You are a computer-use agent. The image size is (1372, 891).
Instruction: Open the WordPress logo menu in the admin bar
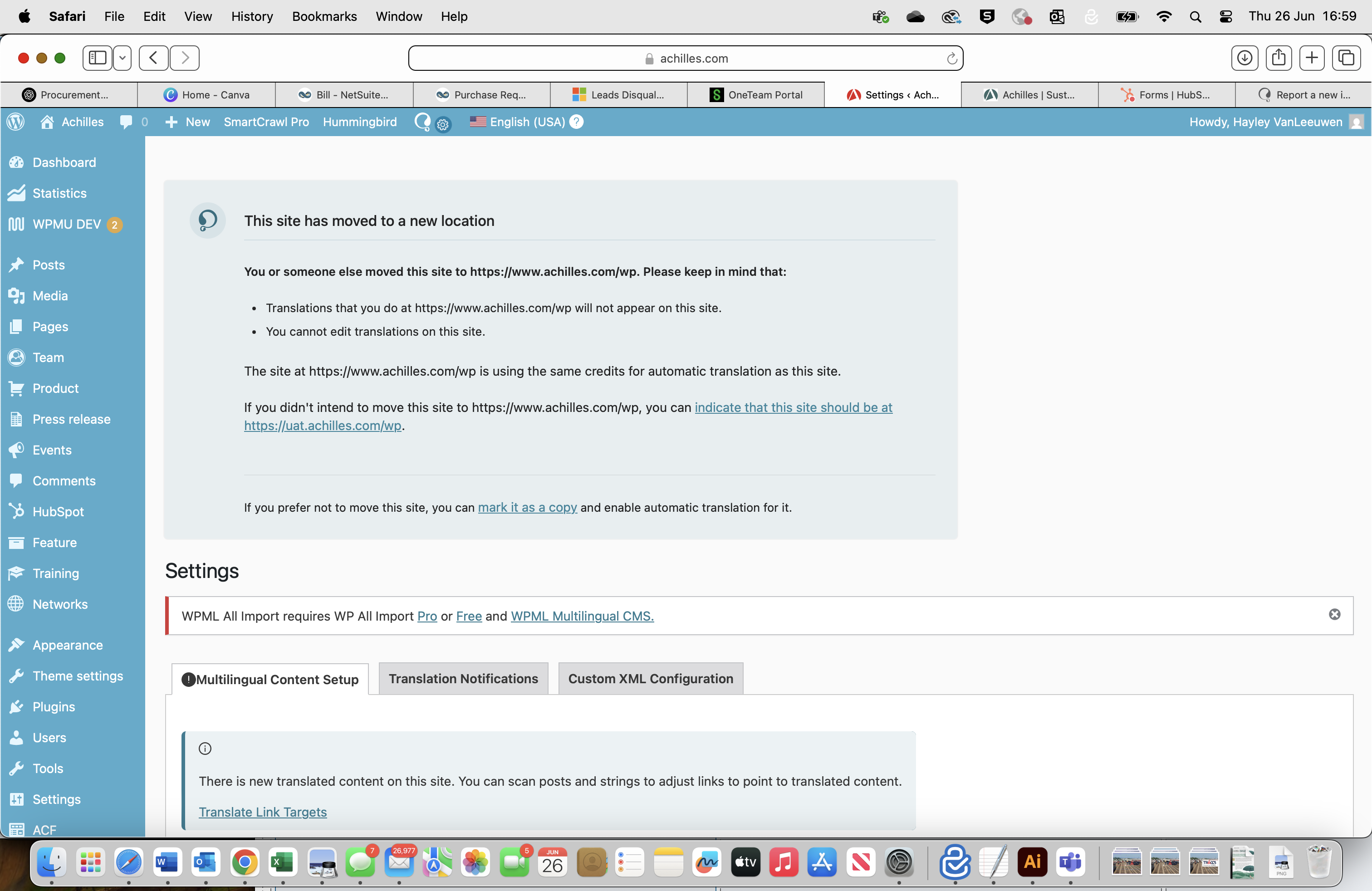[x=15, y=122]
